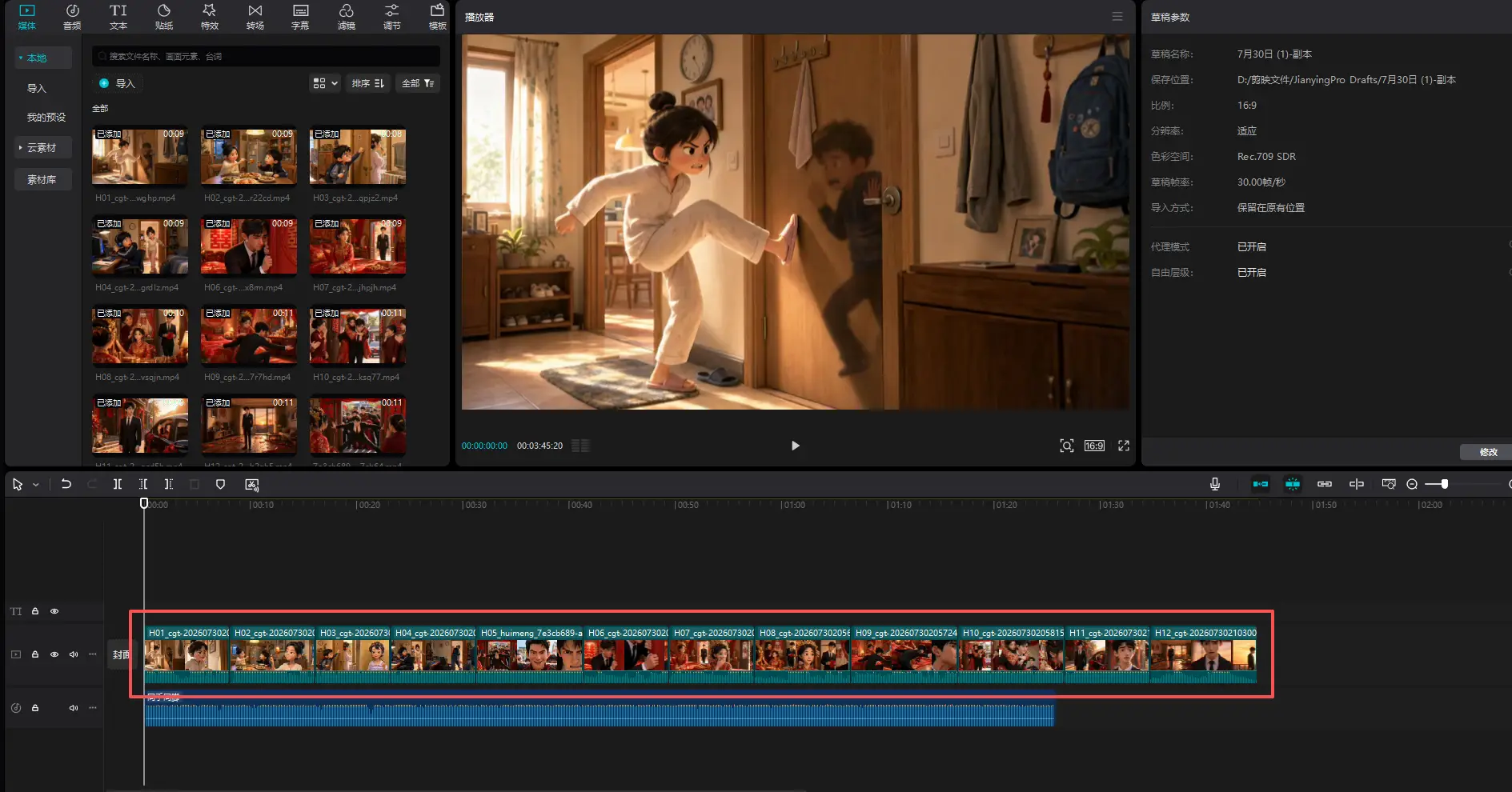This screenshot has width=1512, height=792.
Task: Open the 特效 (Effects) tab
Action: pyautogui.click(x=210, y=17)
